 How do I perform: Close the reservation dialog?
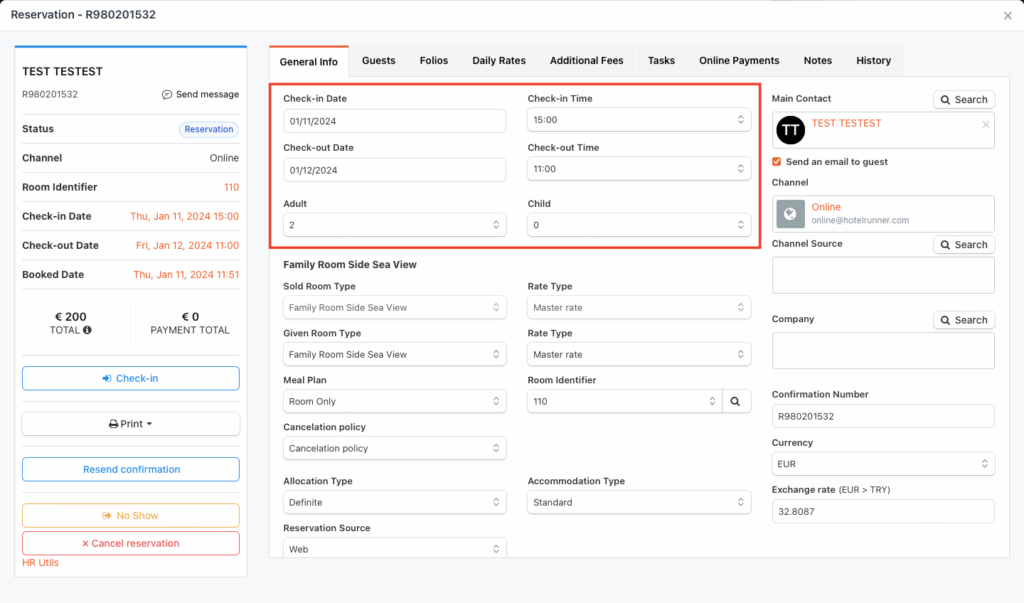pos(1007,16)
